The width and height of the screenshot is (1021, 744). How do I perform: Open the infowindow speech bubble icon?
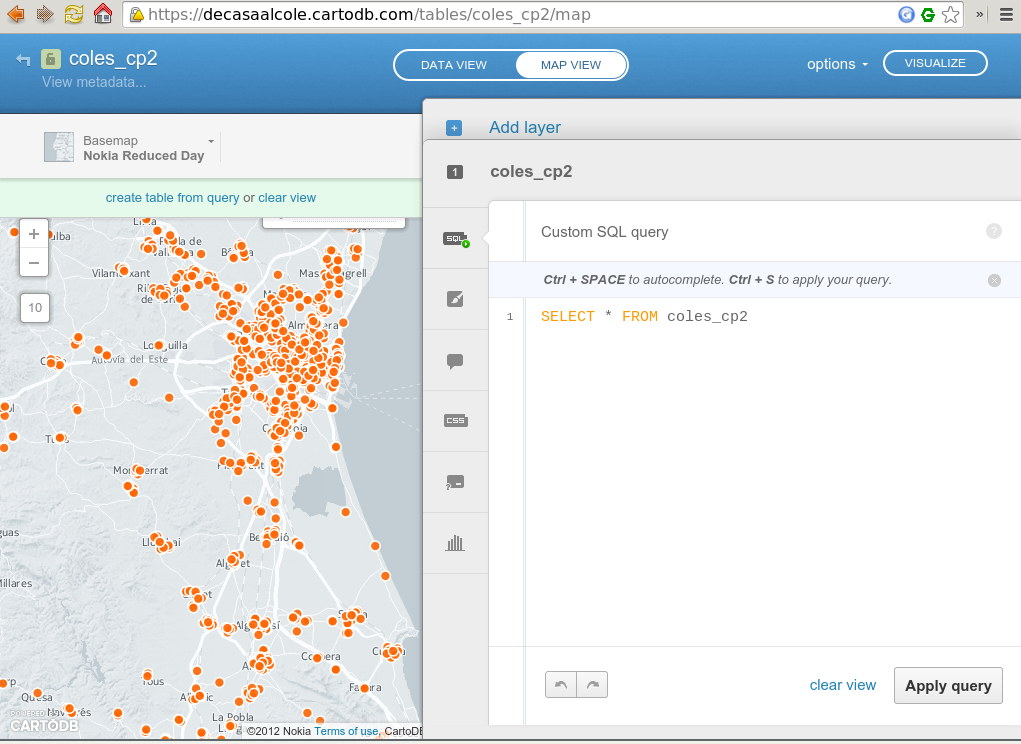pos(455,361)
